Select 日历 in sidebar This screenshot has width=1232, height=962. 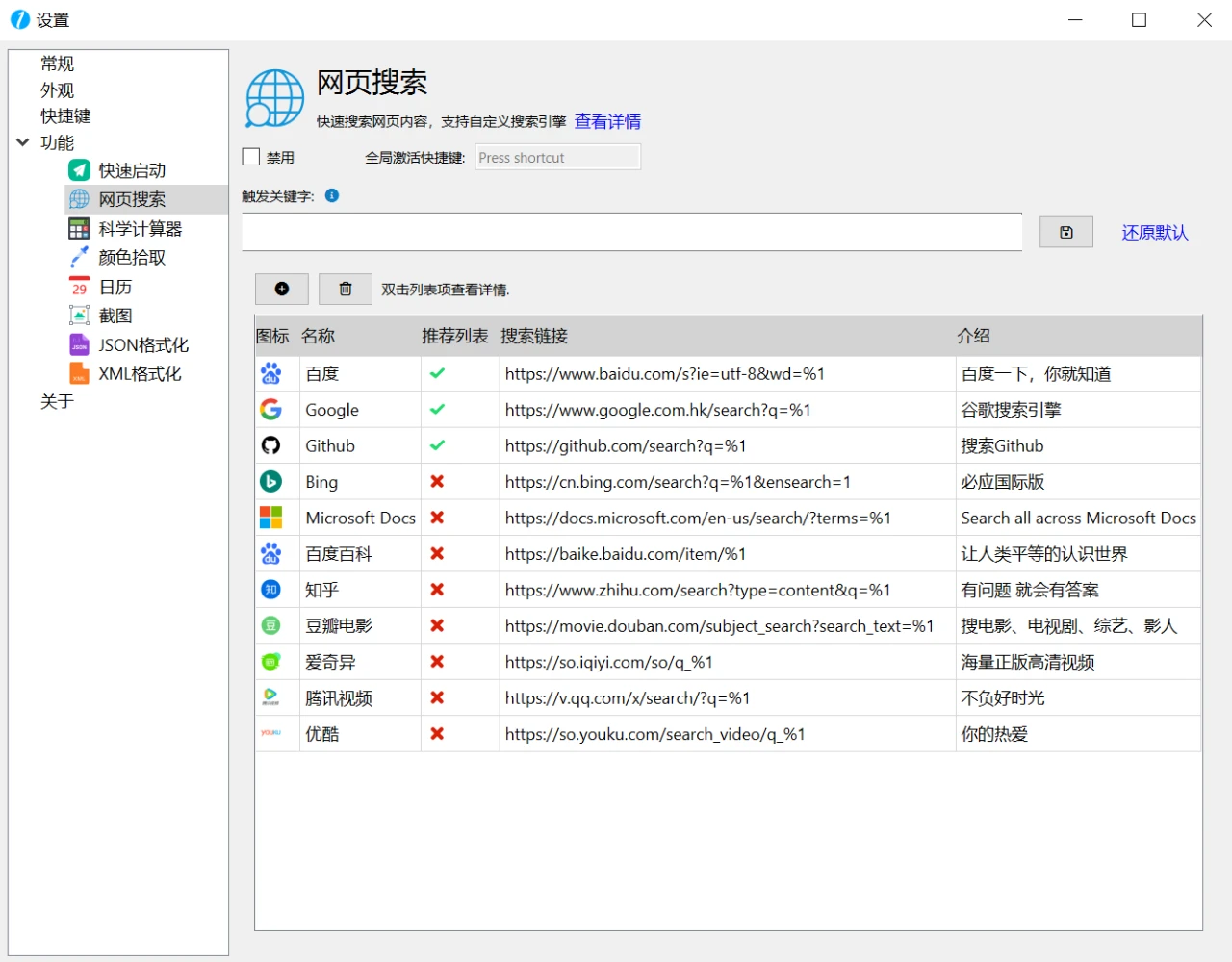115,287
